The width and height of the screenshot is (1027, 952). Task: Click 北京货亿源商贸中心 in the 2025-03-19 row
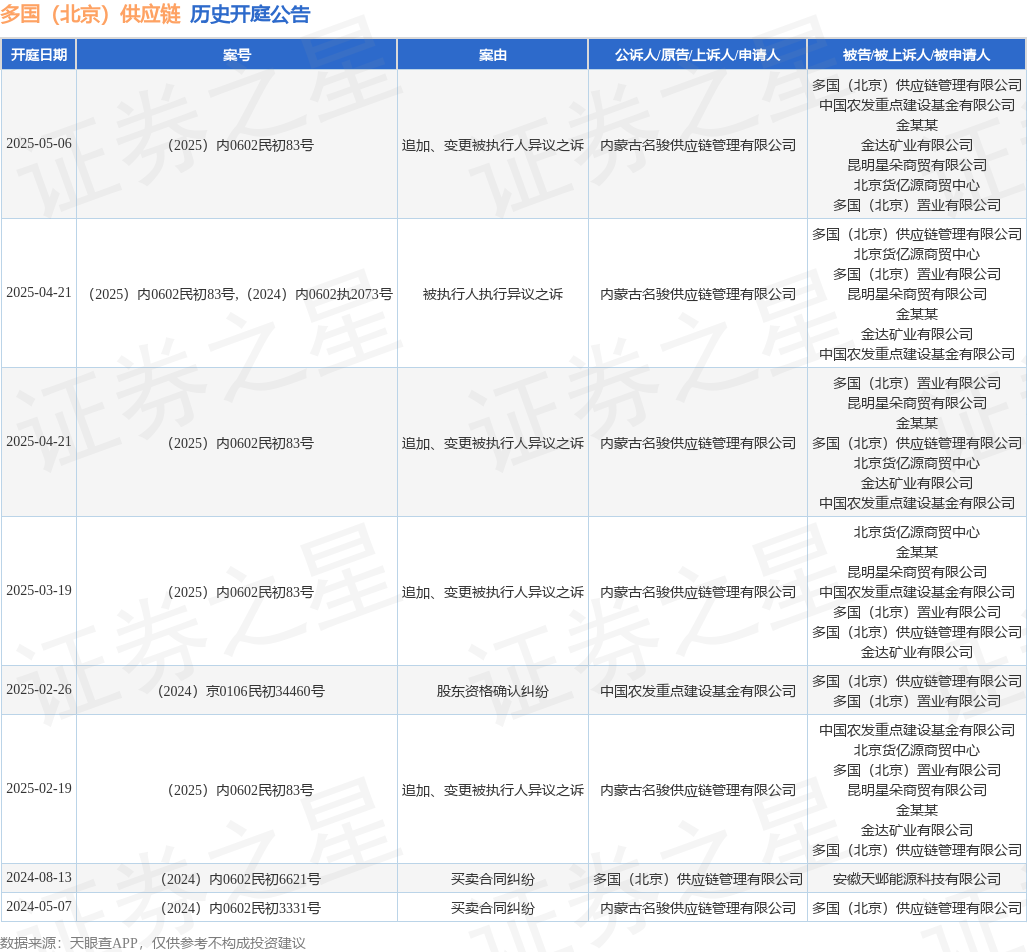pyautogui.click(x=916, y=532)
